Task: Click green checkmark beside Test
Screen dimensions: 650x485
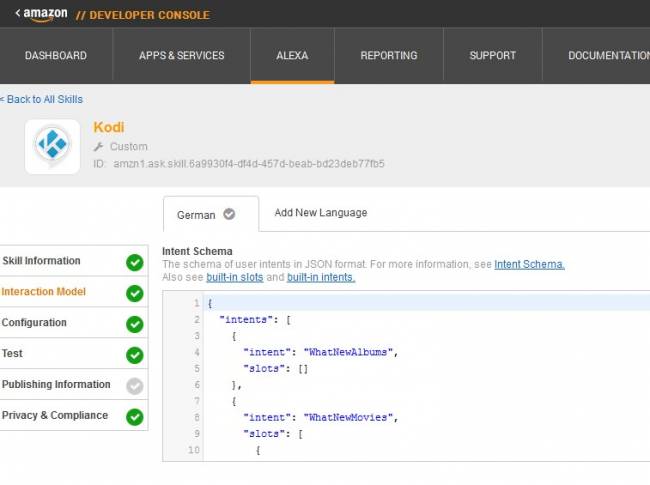Action: (134, 355)
